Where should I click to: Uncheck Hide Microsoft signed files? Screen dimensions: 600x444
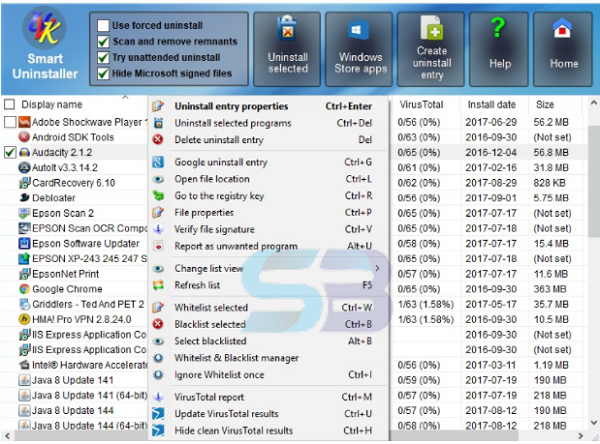pos(103,73)
